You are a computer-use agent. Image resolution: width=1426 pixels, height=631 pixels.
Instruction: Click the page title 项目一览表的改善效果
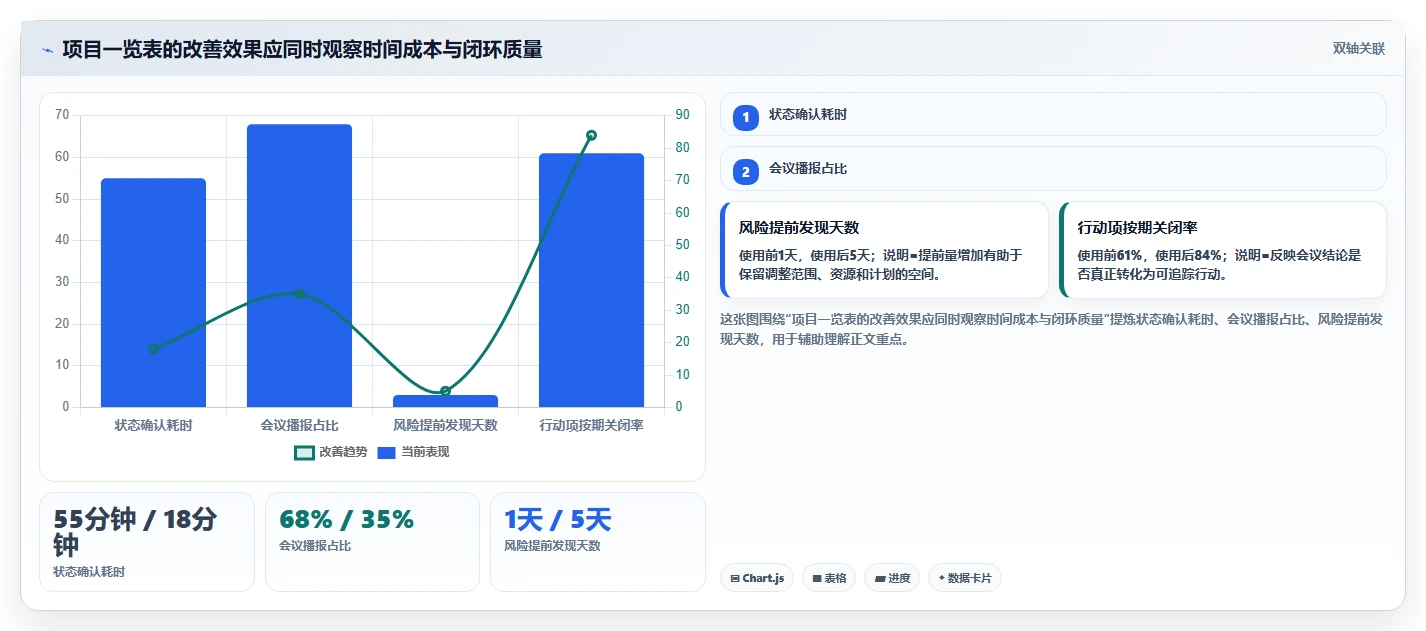[x=302, y=49]
